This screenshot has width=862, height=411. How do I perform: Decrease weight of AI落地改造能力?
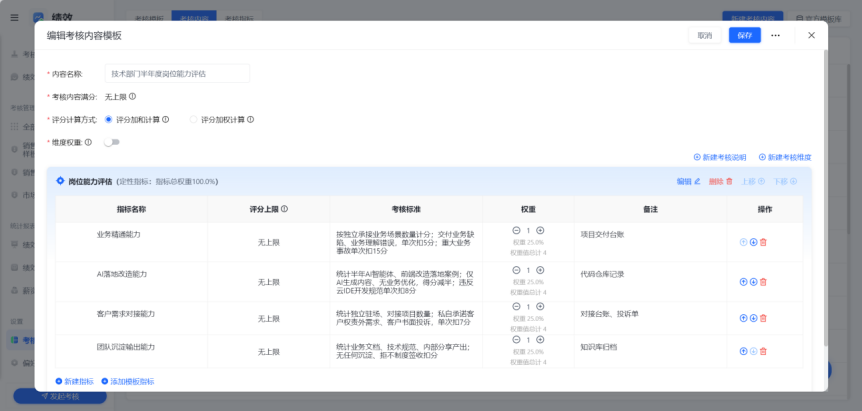pyautogui.click(x=516, y=270)
